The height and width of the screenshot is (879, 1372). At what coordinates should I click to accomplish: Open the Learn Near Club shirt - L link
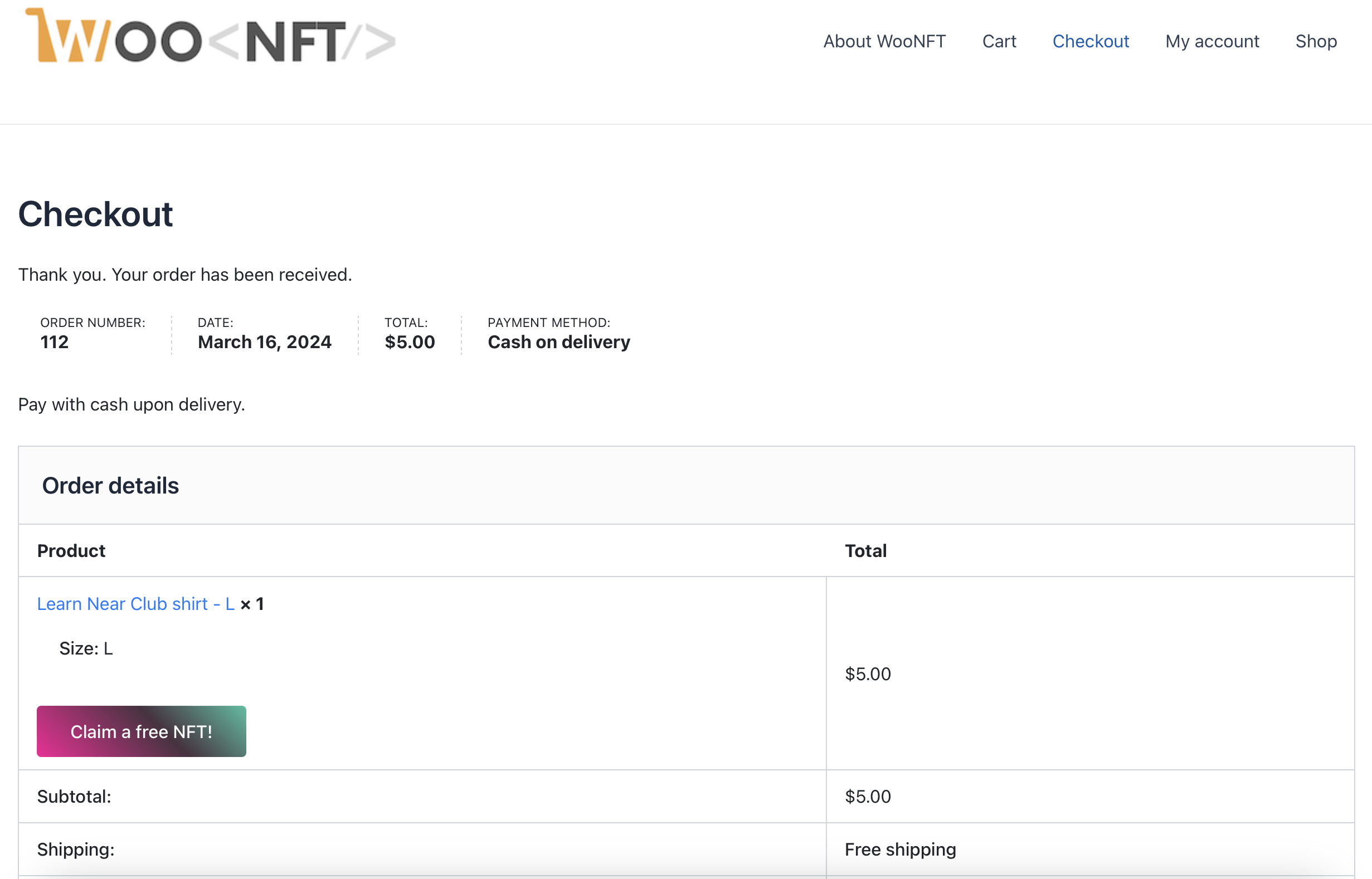(136, 604)
